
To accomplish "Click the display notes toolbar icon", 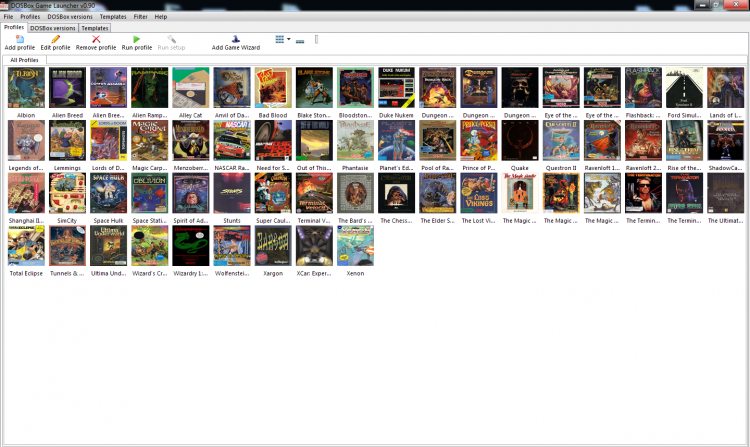I will click(300, 41).
